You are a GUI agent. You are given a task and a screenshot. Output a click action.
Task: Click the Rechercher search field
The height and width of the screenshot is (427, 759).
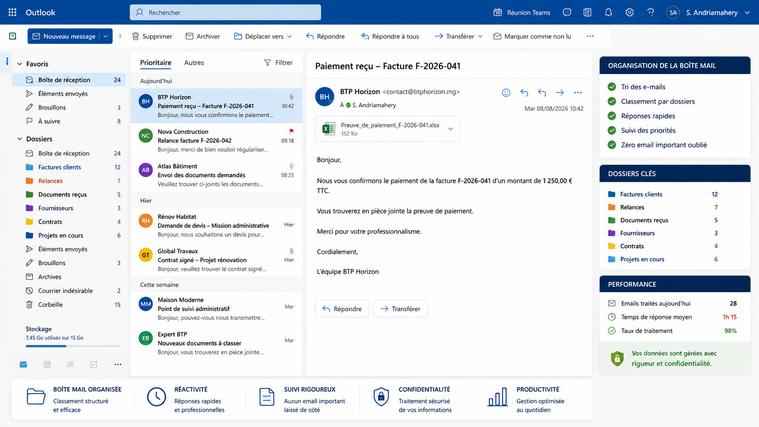pyautogui.click(x=225, y=13)
